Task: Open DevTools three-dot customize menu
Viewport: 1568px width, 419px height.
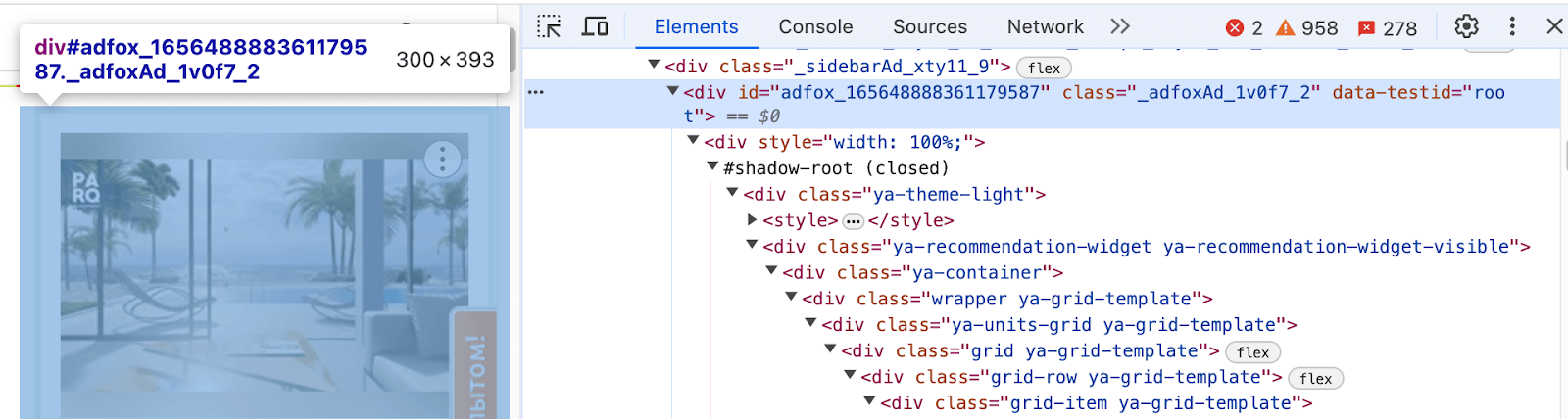Action: pos(1512,26)
